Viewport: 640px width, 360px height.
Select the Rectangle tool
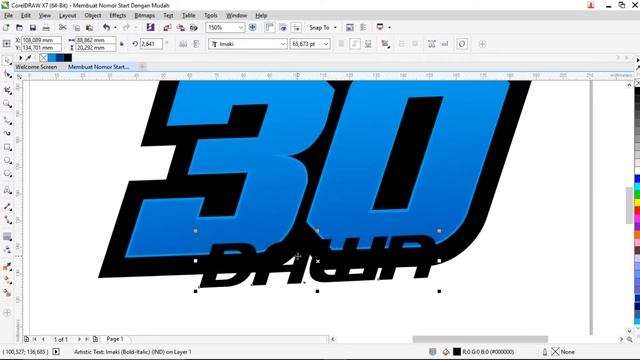click(7, 147)
